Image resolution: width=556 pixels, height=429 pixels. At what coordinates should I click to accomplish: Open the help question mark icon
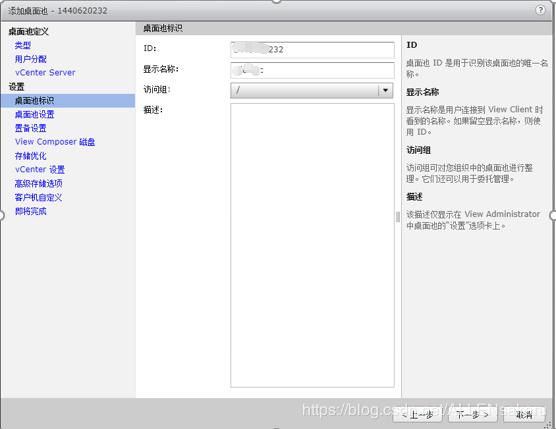(540, 10)
